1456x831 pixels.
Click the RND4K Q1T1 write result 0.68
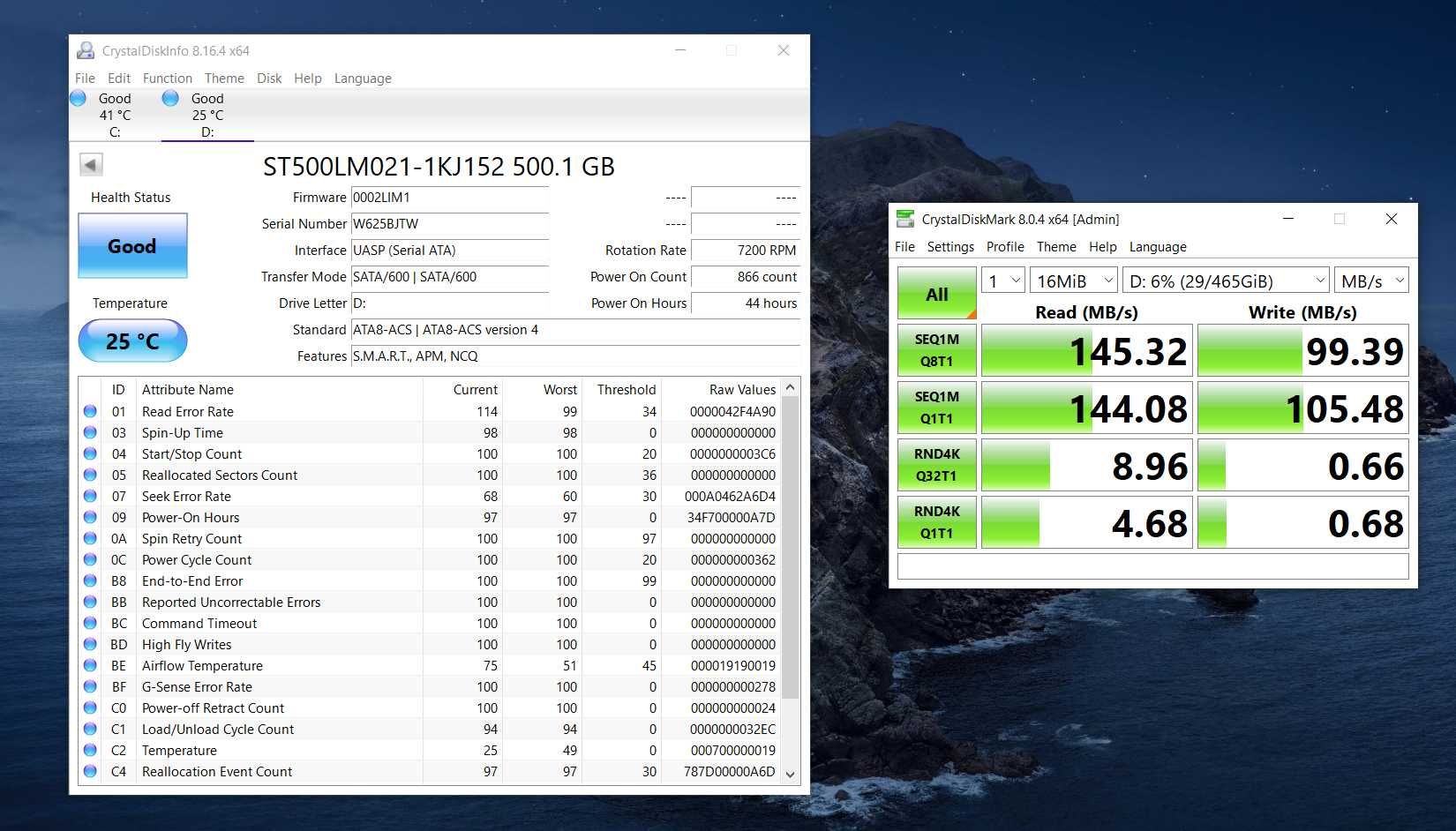pos(1303,522)
